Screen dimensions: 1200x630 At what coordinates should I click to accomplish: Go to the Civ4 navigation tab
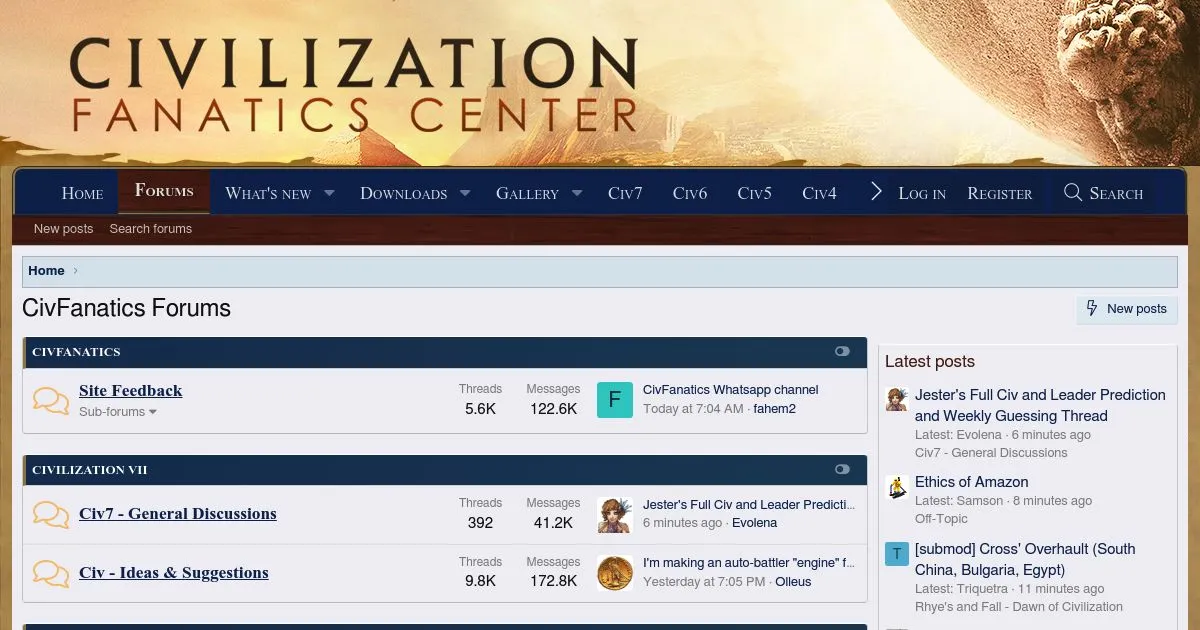point(819,193)
